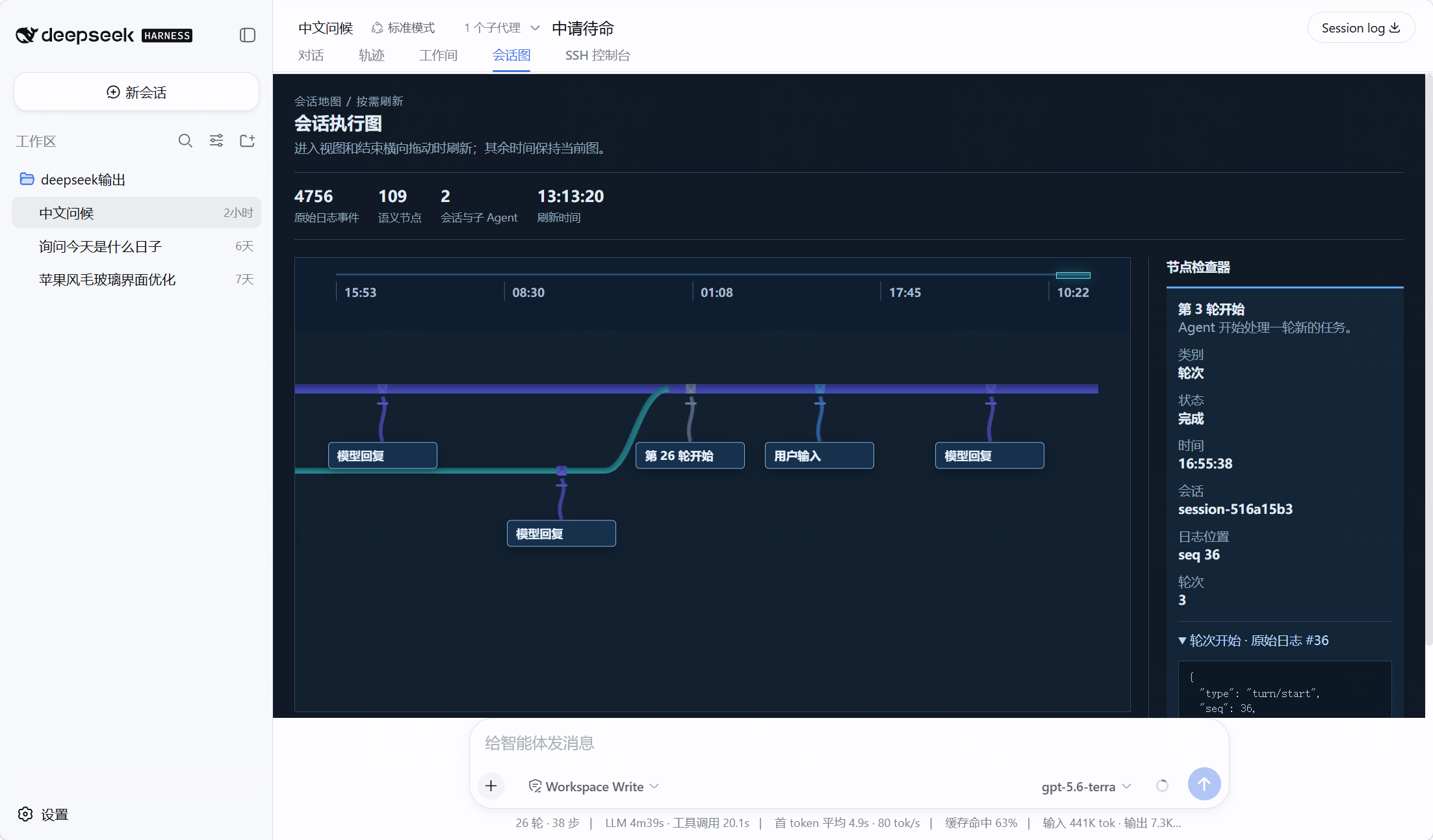Viewport: 1433px width, 840px height.
Task: Click the timeline minimap viewport handle
Action: (1073, 275)
